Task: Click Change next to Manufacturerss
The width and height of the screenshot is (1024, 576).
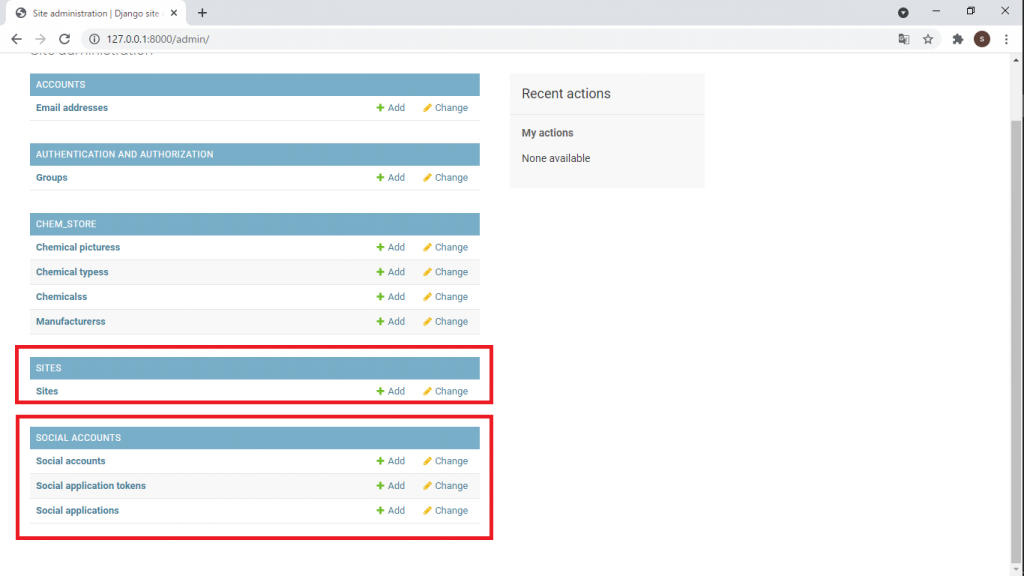Action: point(445,322)
